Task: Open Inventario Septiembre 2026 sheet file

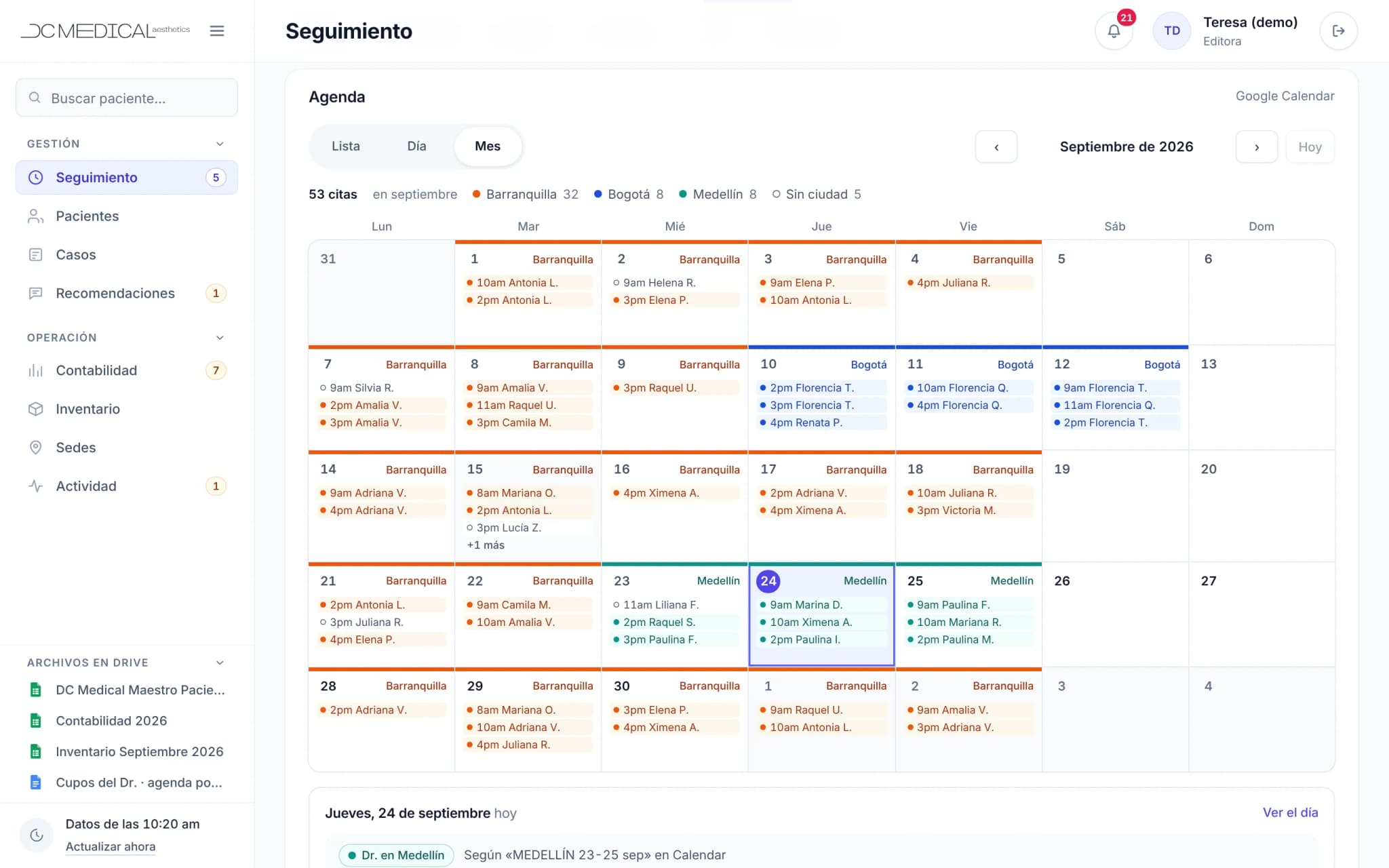Action: [x=127, y=751]
